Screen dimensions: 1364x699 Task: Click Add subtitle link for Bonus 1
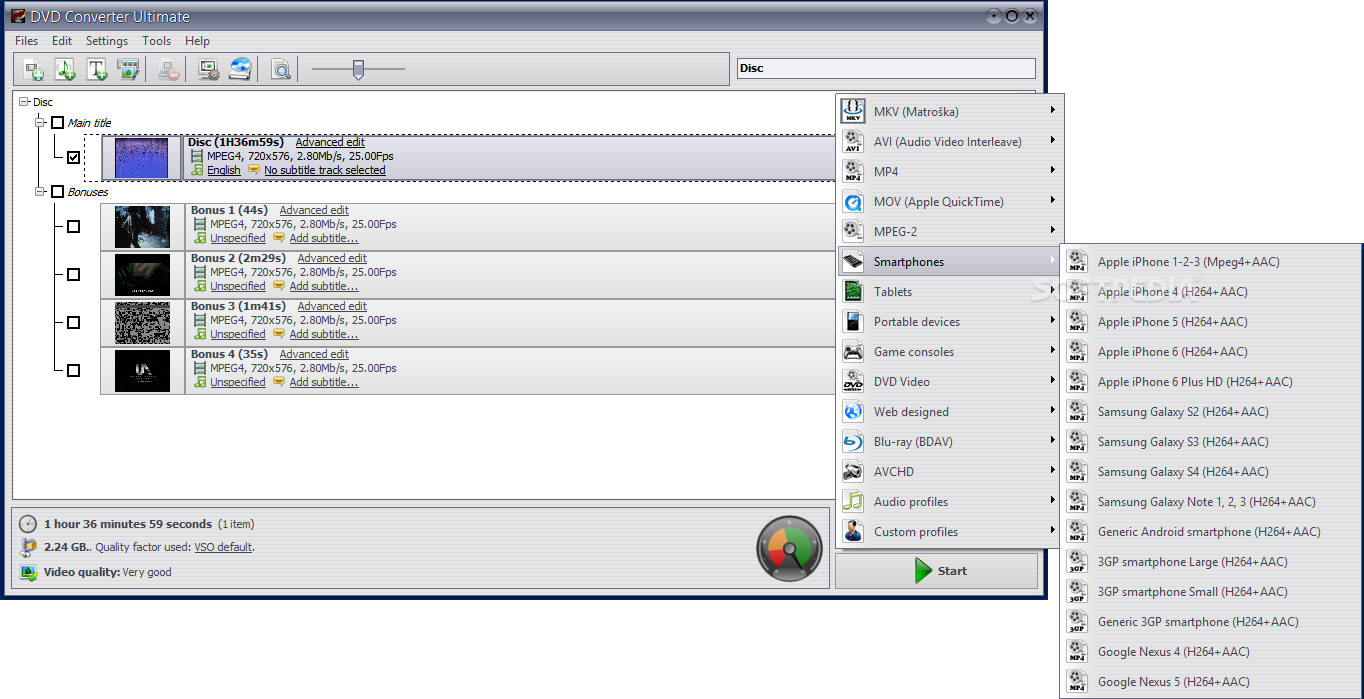coord(324,238)
